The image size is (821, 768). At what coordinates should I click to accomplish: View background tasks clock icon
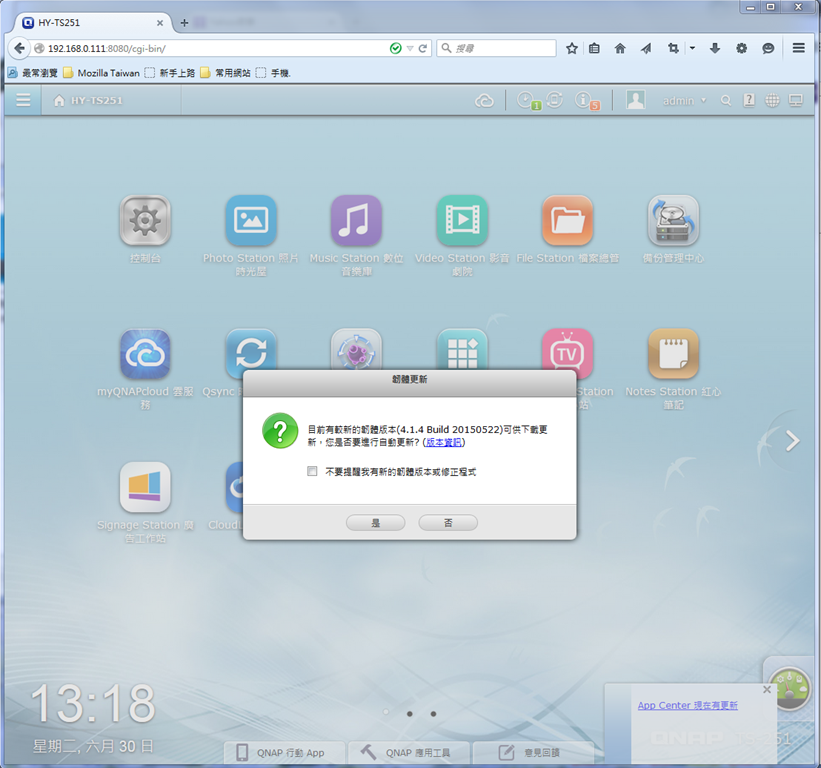pos(527,100)
